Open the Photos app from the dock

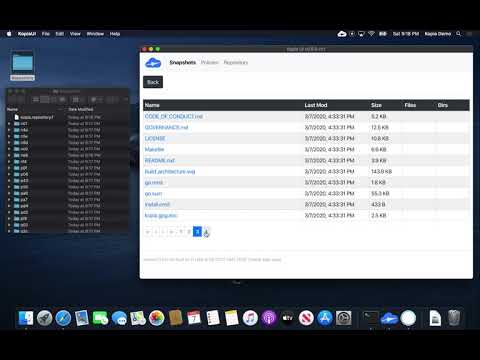click(x=156, y=318)
